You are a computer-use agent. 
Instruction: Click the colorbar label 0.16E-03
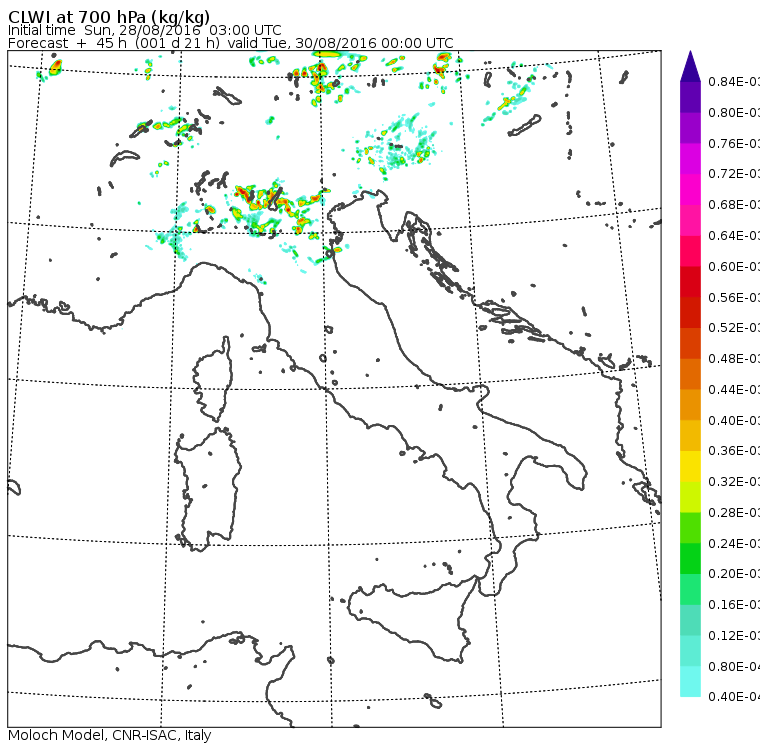[734, 605]
